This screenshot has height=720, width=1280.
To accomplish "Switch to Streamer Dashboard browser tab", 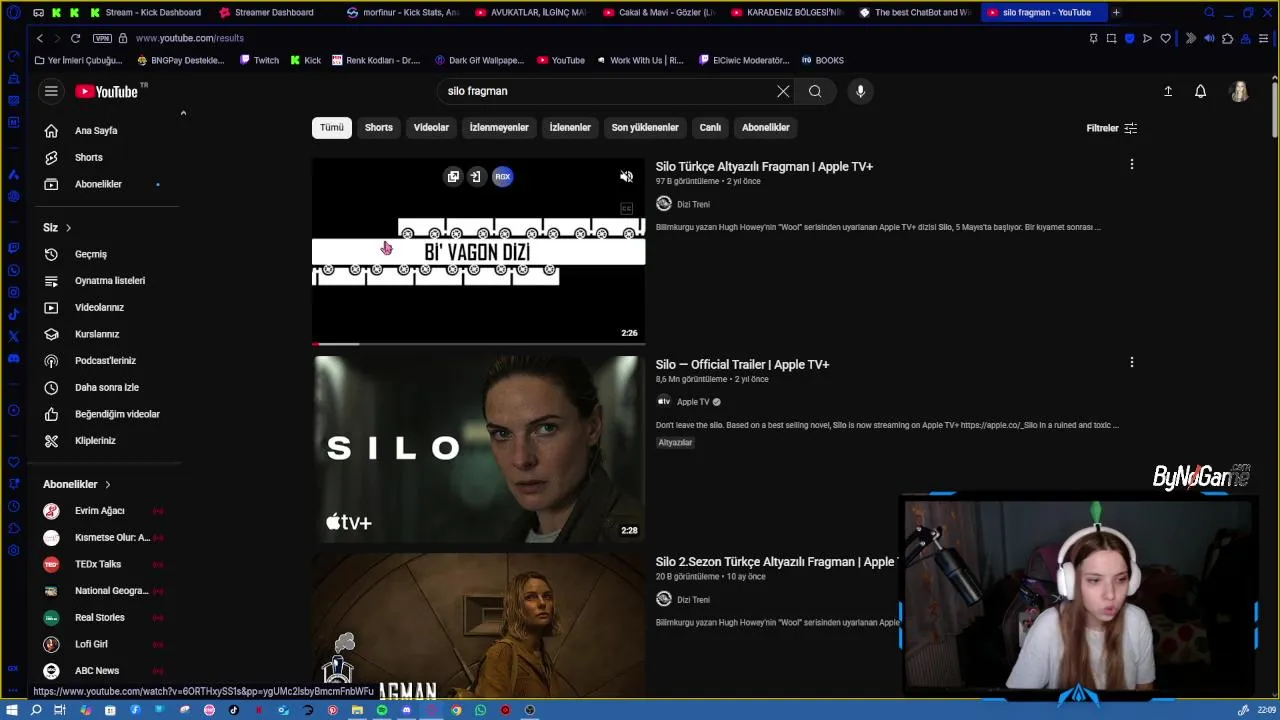I will [273, 12].
